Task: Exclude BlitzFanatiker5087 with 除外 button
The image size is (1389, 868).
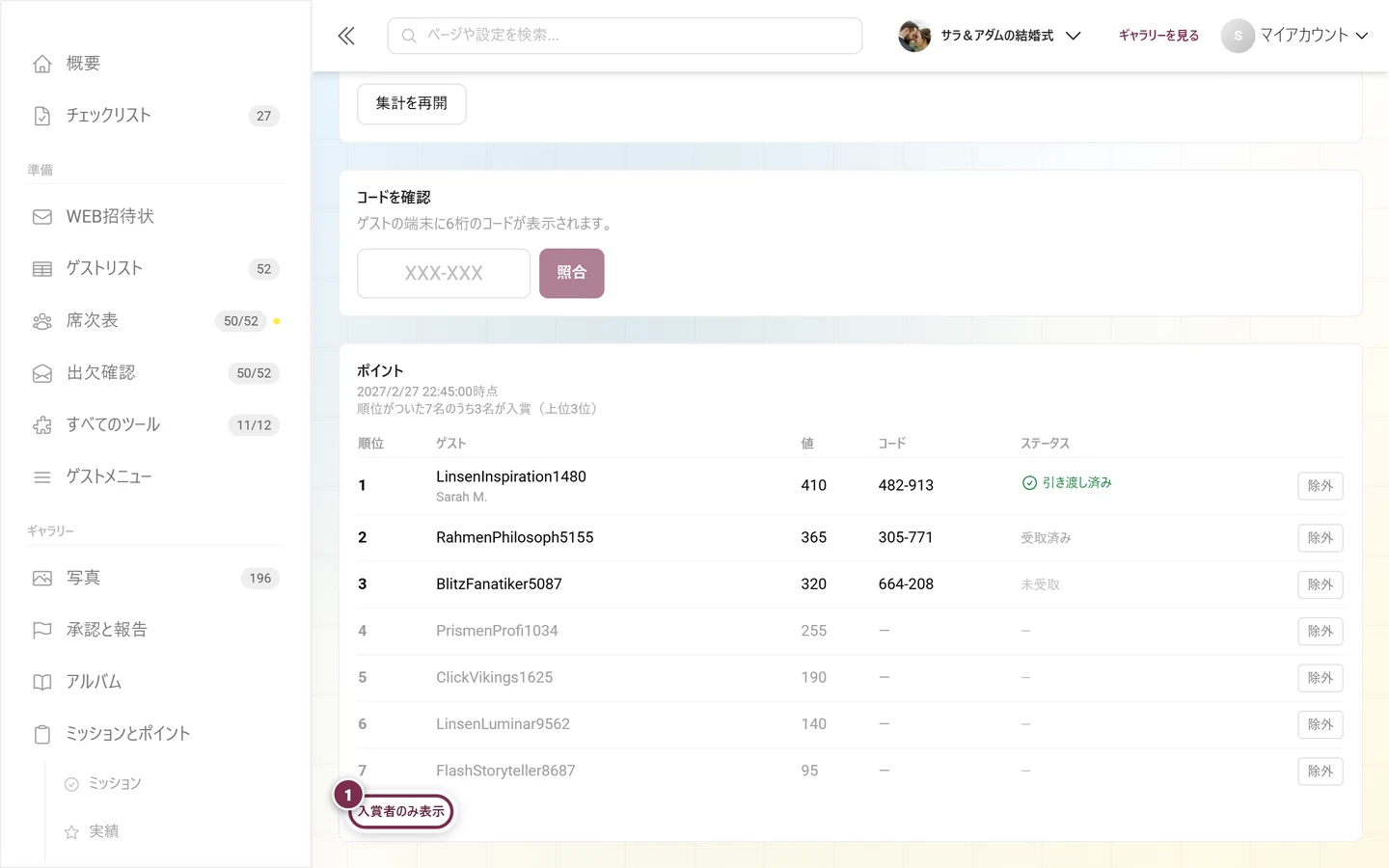Action: coord(1321,584)
